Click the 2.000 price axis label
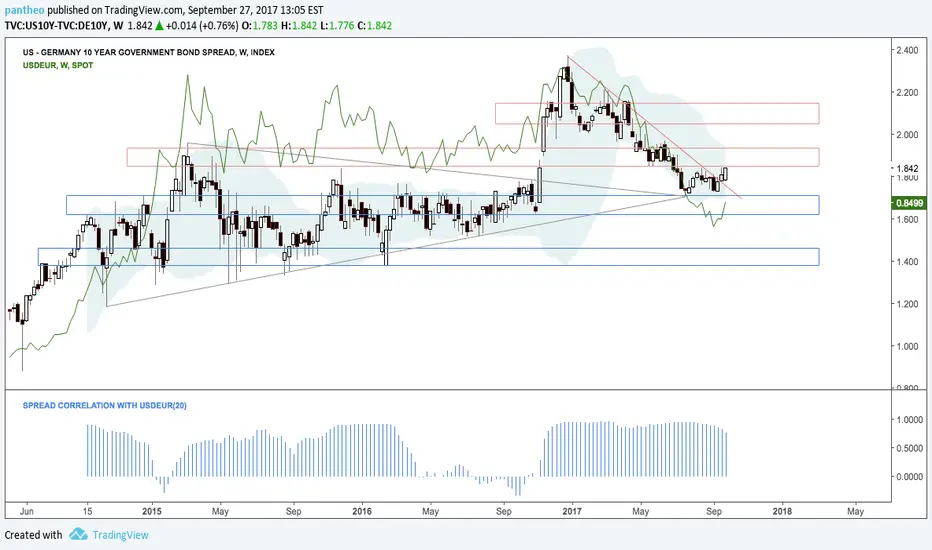The image size is (932, 550). (x=908, y=135)
